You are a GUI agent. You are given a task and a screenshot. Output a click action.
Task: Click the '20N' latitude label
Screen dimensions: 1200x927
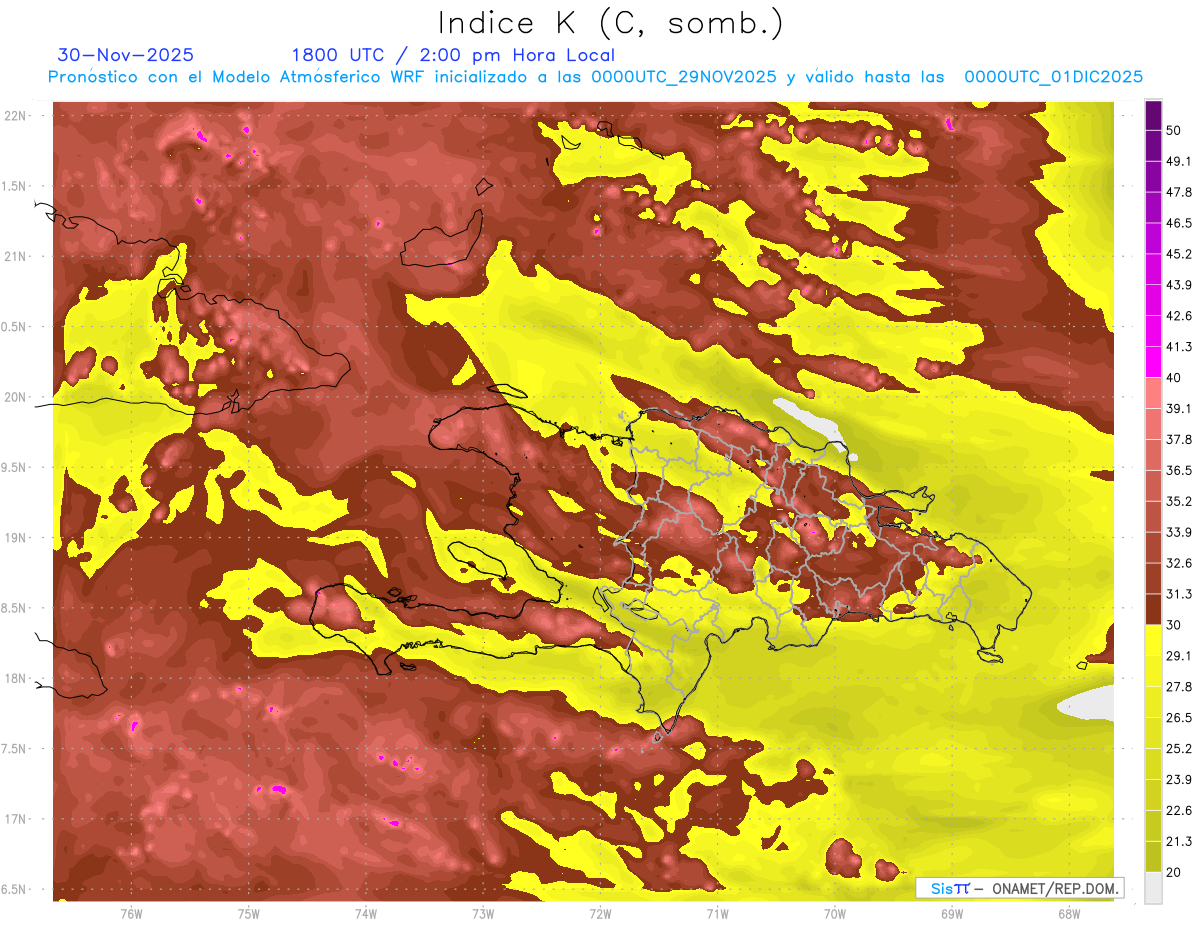(15, 397)
